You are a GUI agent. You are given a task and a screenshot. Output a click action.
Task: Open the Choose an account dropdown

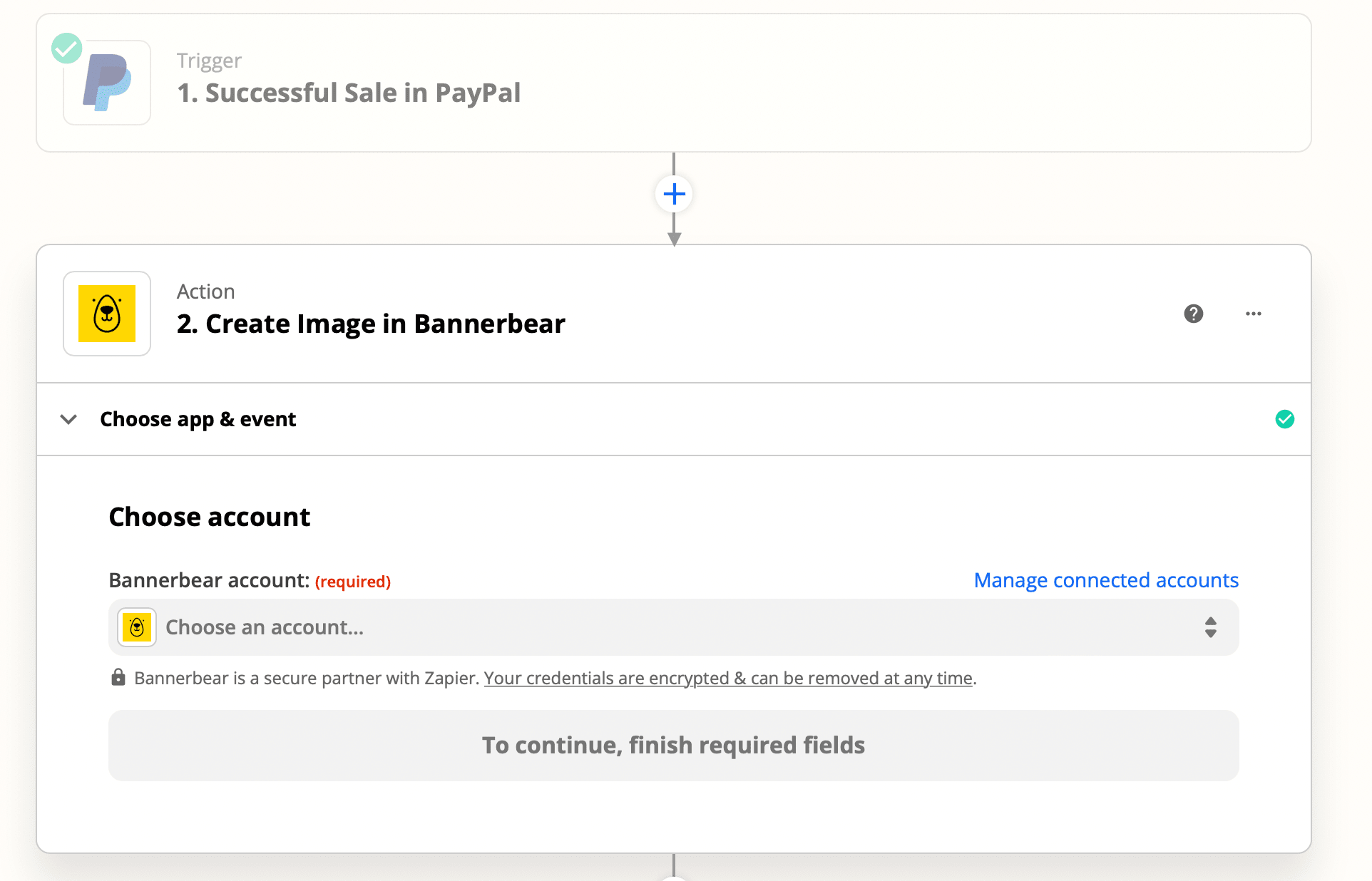[673, 627]
